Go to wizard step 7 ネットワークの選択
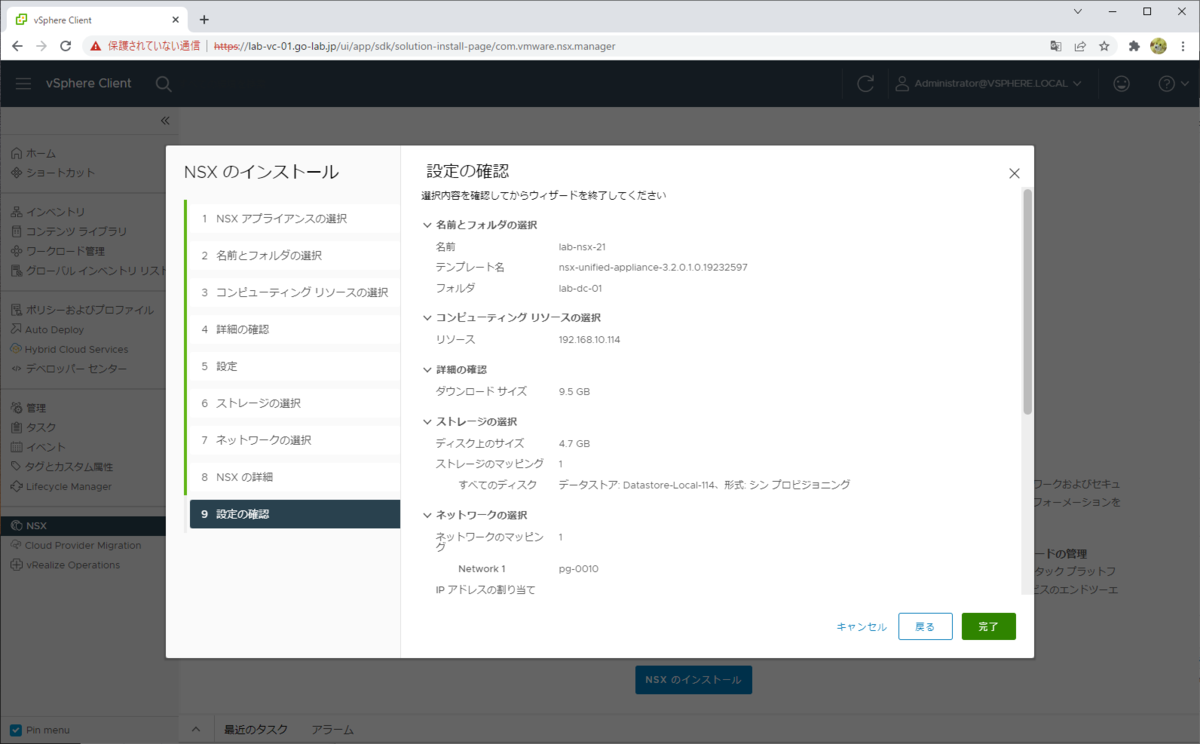Image resolution: width=1200 pixels, height=744 pixels. point(294,440)
